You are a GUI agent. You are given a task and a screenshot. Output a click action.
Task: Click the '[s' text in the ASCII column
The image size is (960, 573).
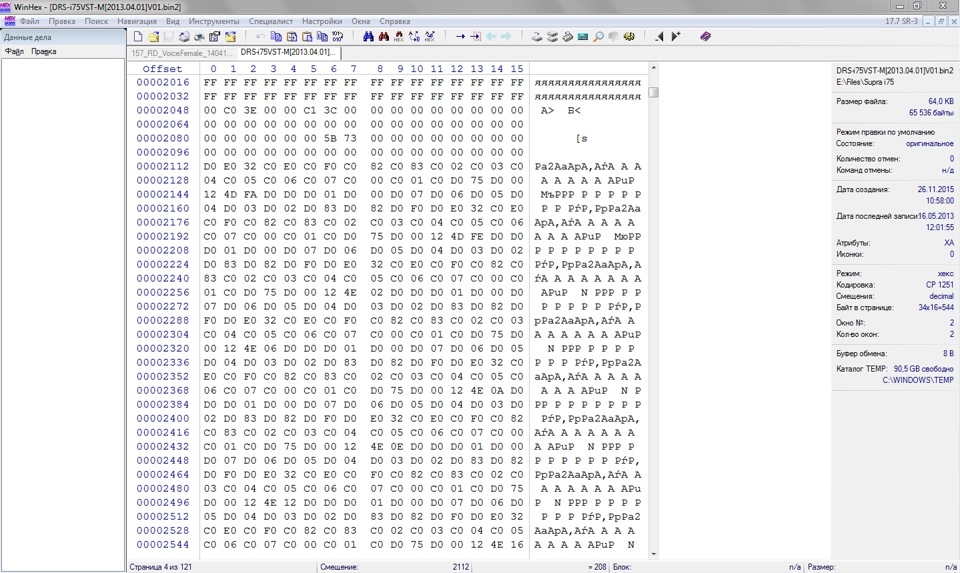pyautogui.click(x=582, y=138)
